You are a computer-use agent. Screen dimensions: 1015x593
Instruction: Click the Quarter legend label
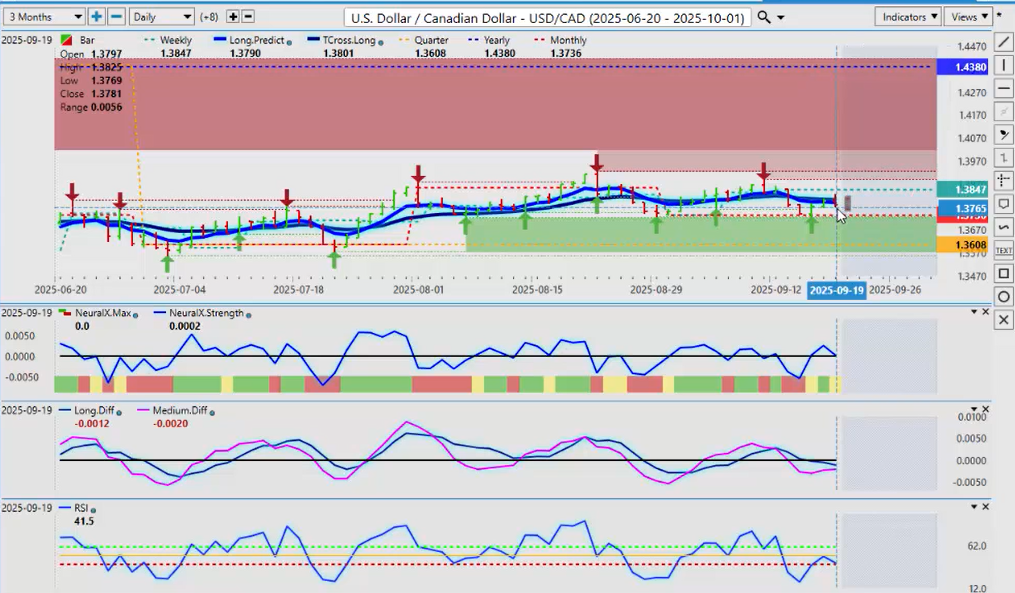pyautogui.click(x=431, y=40)
